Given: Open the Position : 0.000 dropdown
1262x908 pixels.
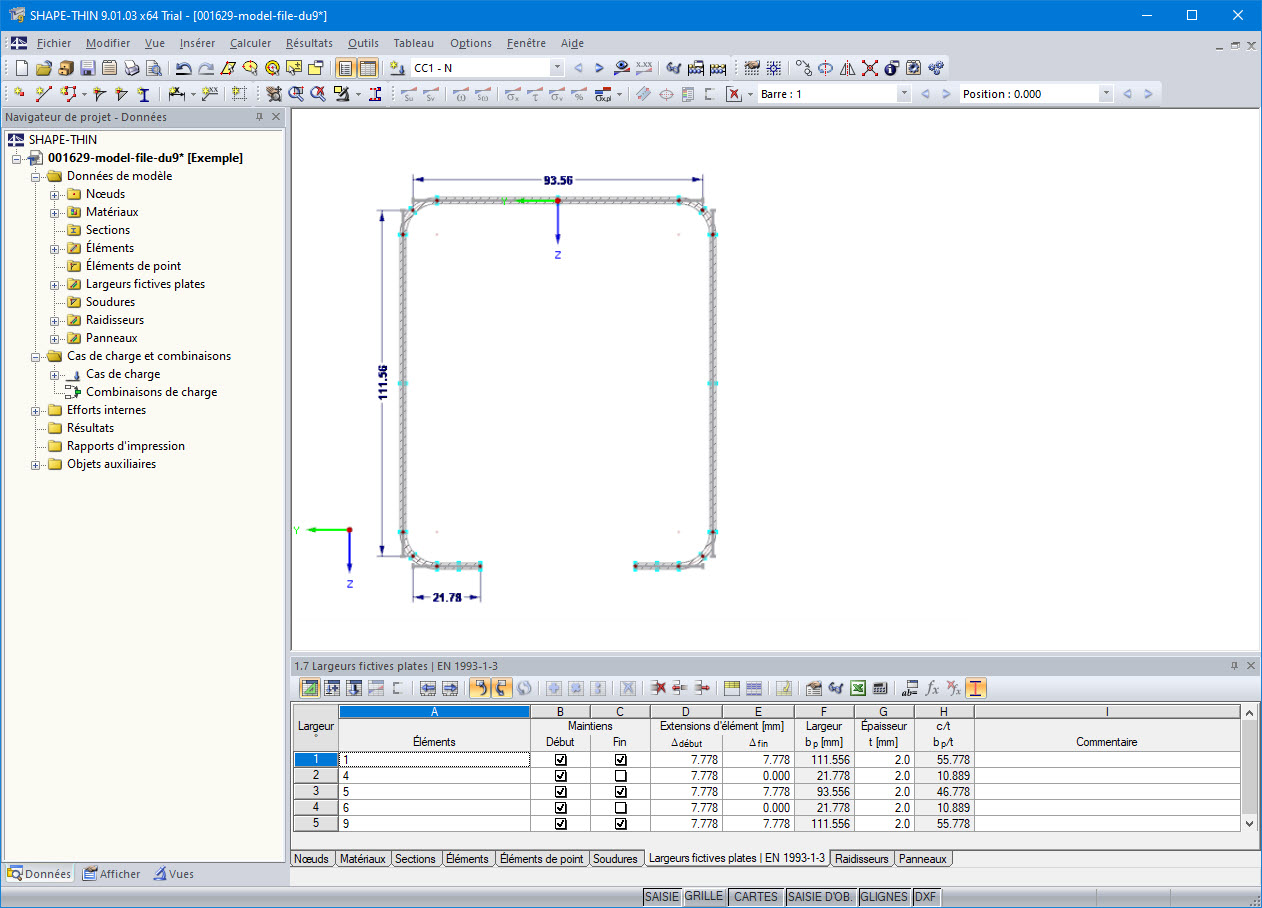Looking at the screenshot, I should coord(1105,94).
